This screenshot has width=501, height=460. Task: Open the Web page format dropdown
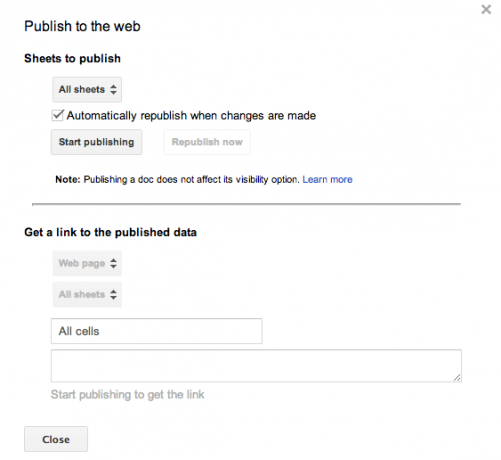click(87, 263)
